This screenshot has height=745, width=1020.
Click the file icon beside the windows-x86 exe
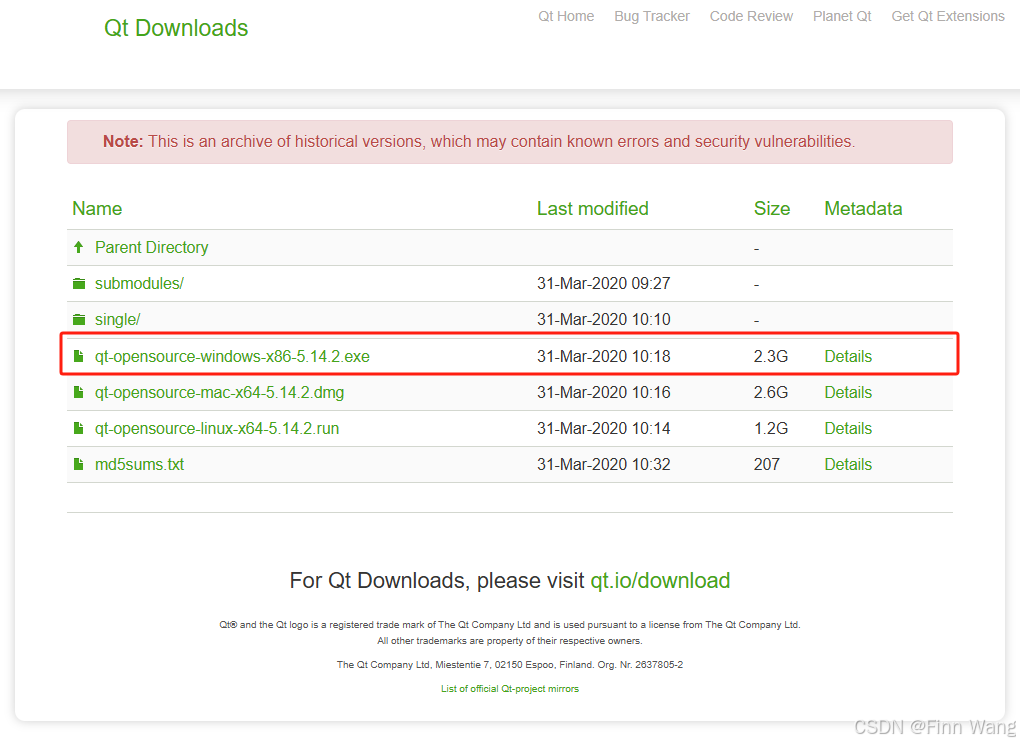pyautogui.click(x=79, y=357)
